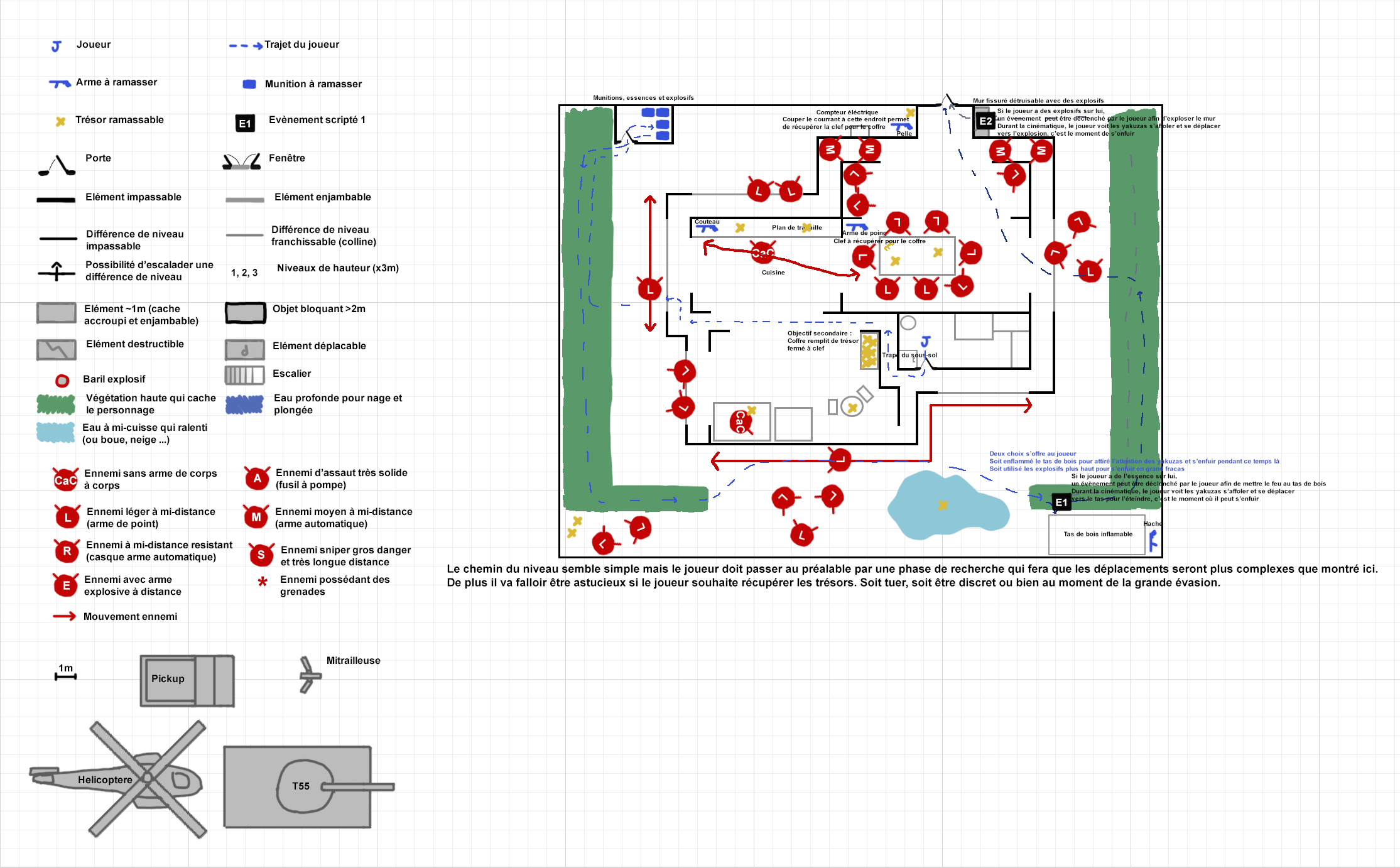This screenshot has height=868, width=1400.
Task: Select the red "A" assault enemy legend icon
Action: click(x=257, y=479)
